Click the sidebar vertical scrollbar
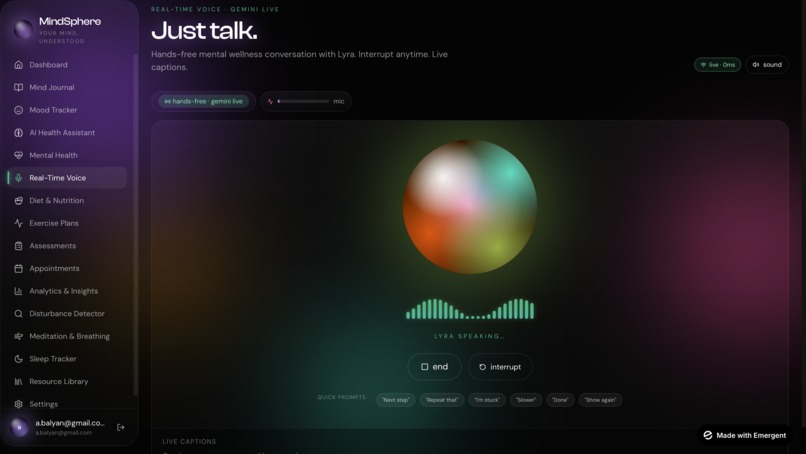 tap(135, 225)
